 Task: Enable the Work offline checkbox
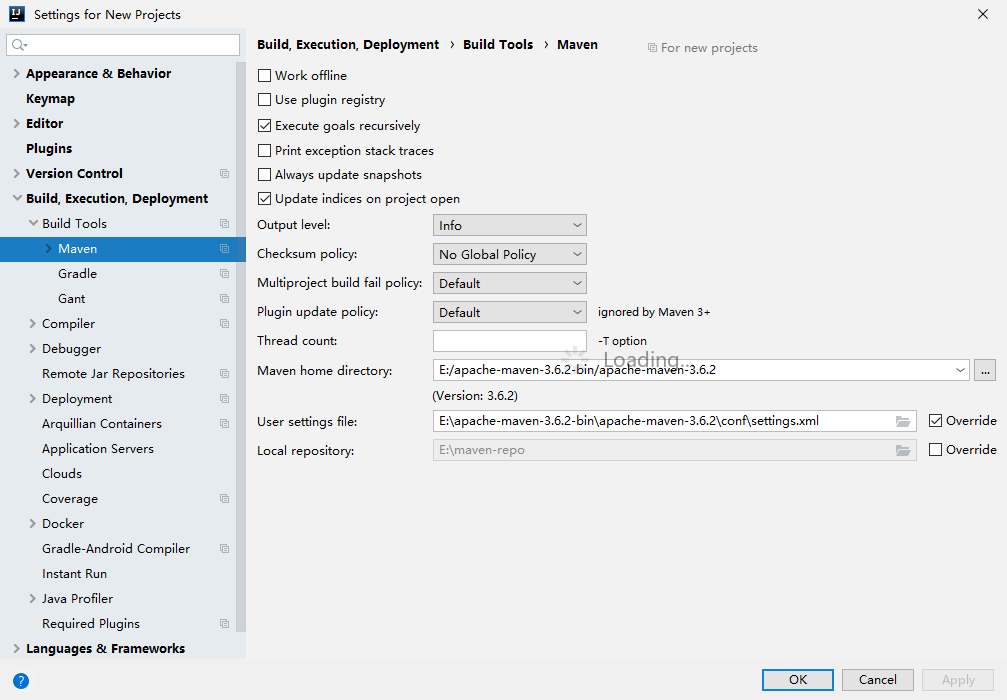point(265,76)
